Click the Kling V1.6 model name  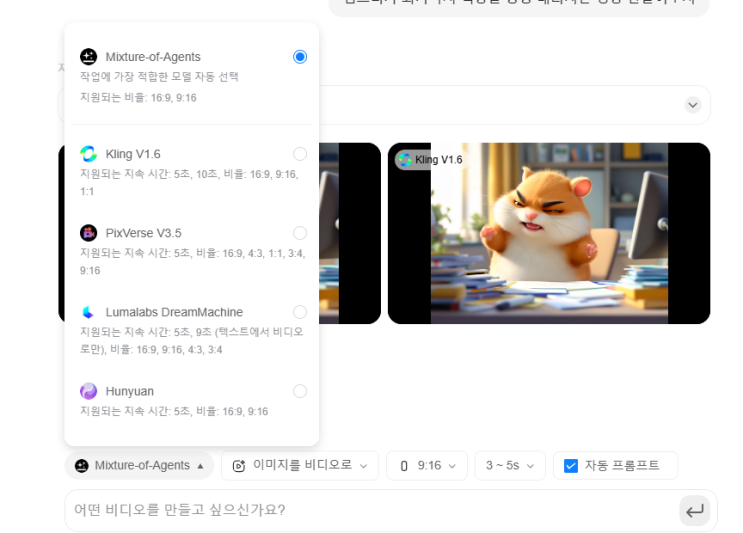pos(133,154)
